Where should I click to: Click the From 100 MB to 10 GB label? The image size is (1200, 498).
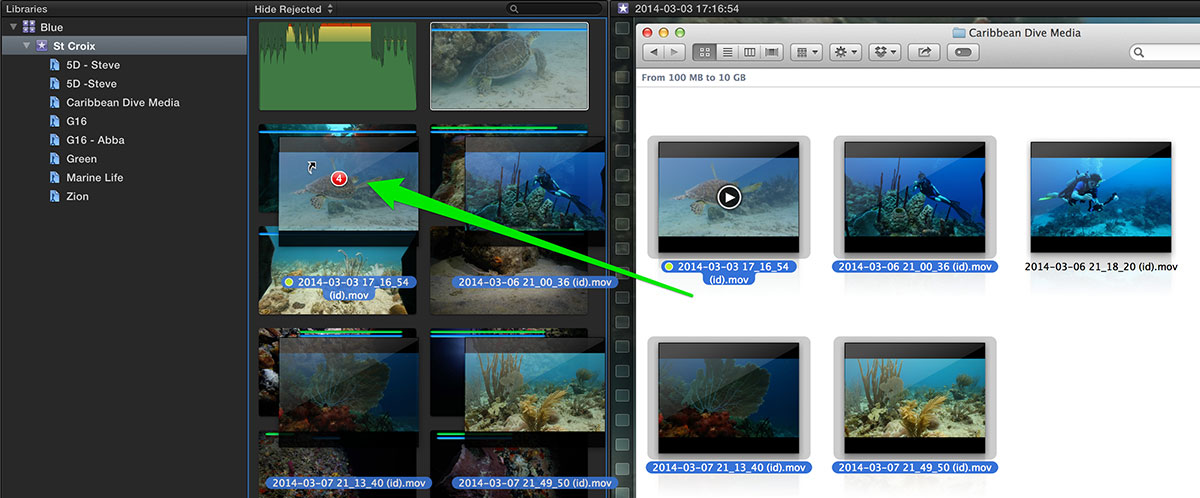click(694, 77)
